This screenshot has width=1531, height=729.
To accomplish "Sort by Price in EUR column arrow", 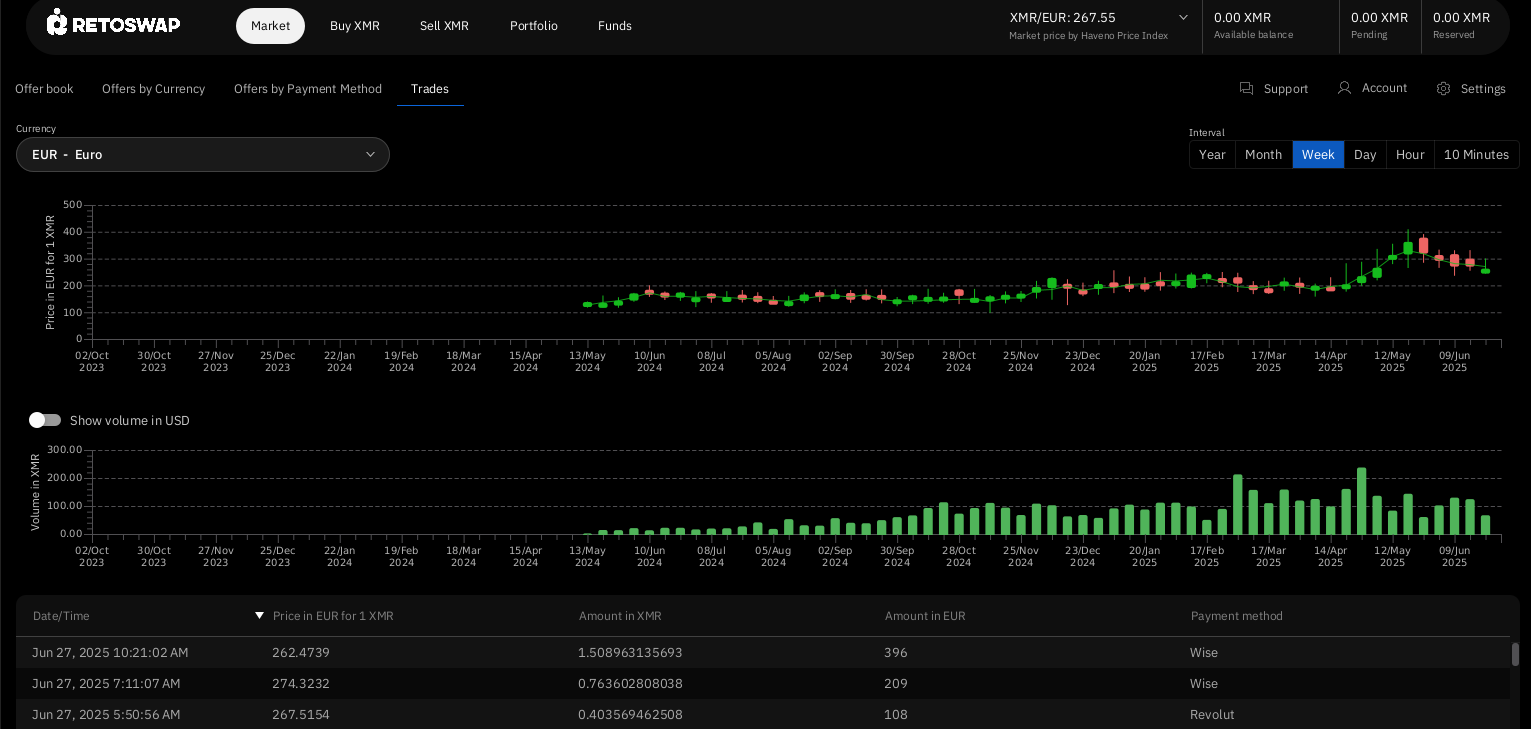I will coord(259,615).
